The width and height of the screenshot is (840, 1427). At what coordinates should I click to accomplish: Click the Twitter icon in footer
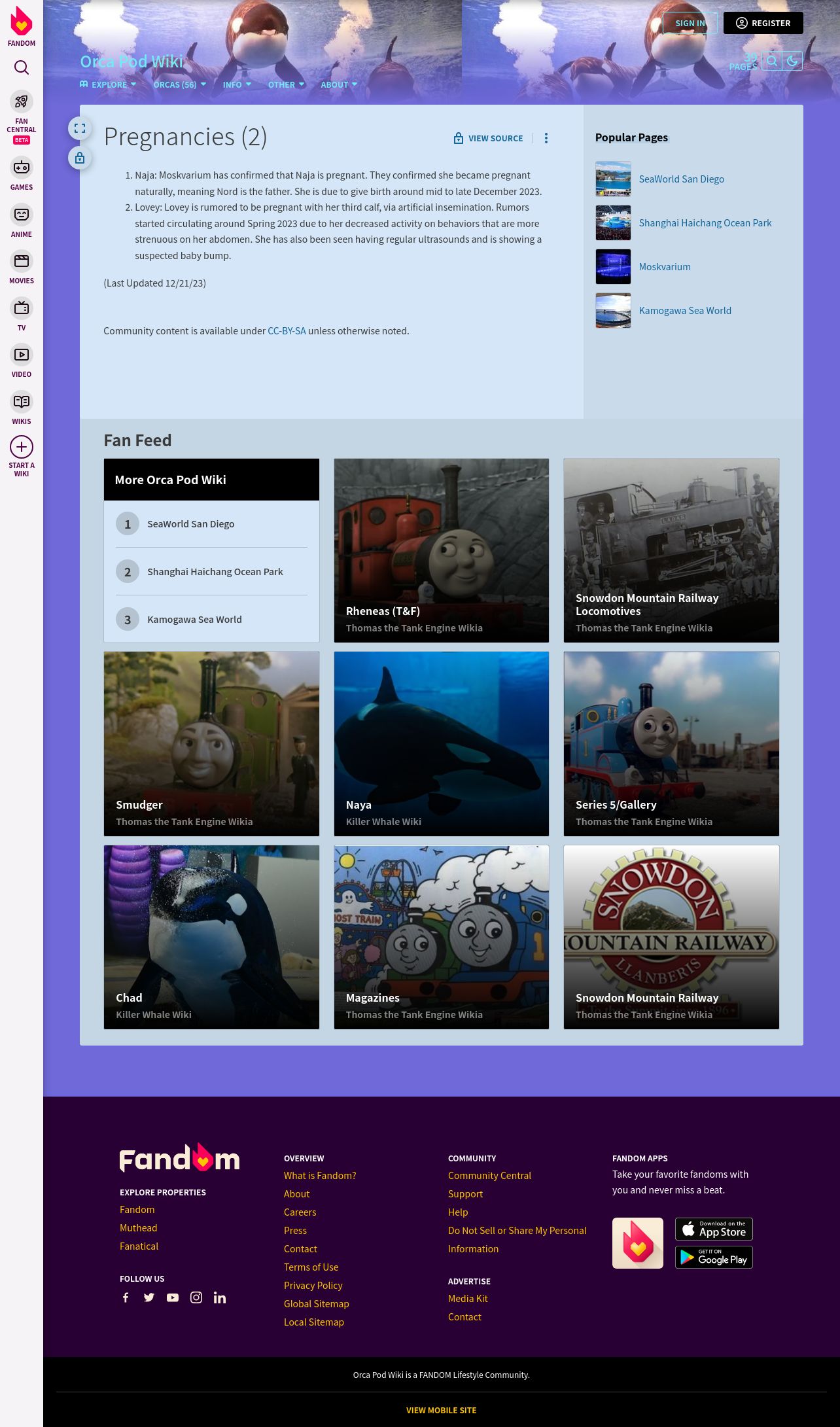[149, 1297]
